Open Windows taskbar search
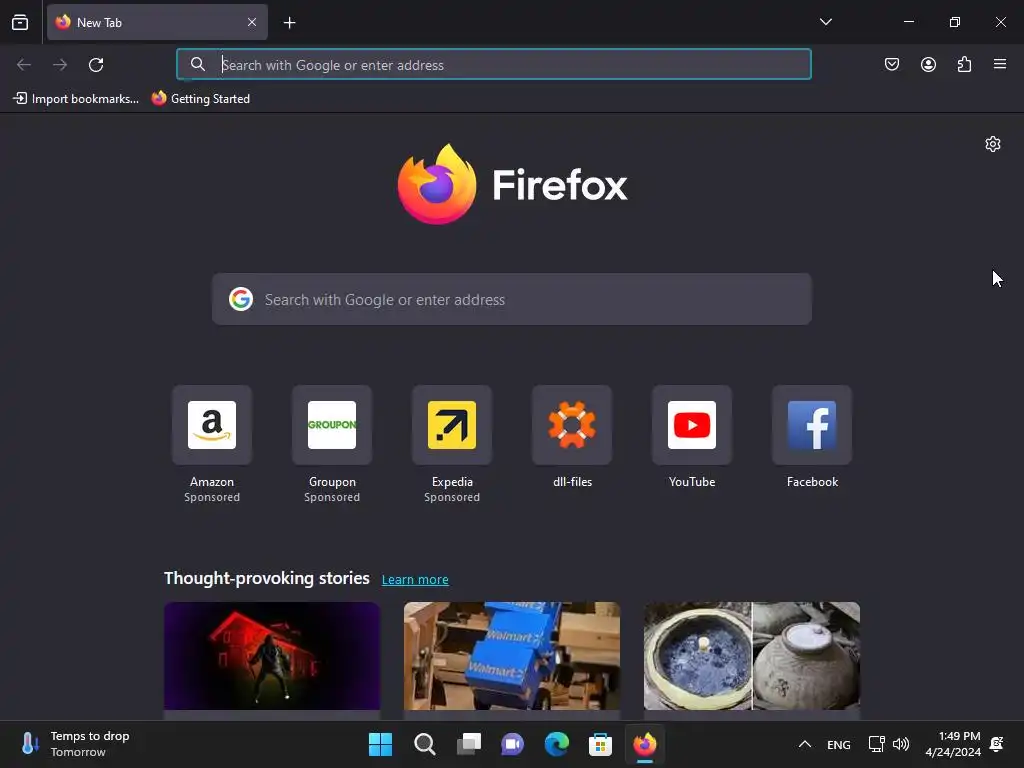This screenshot has width=1024, height=768. tap(424, 744)
